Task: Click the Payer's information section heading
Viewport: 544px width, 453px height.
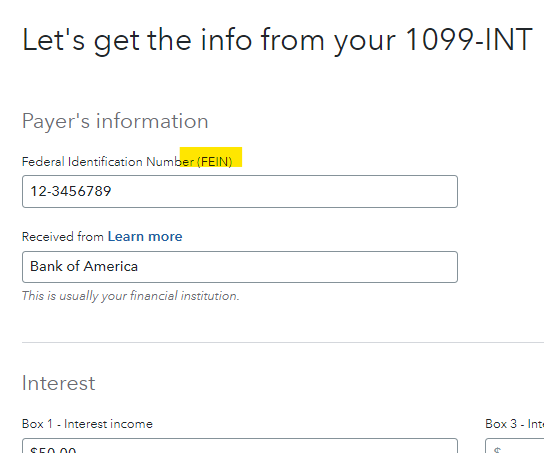Action: pyautogui.click(x=115, y=121)
